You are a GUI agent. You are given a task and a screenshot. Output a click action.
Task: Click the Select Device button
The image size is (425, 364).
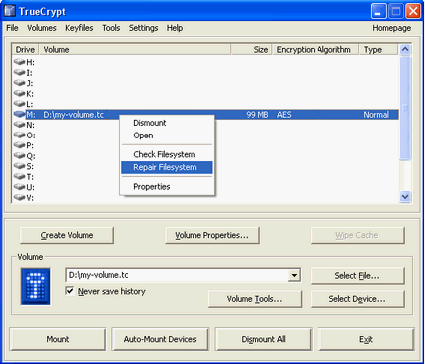357,299
